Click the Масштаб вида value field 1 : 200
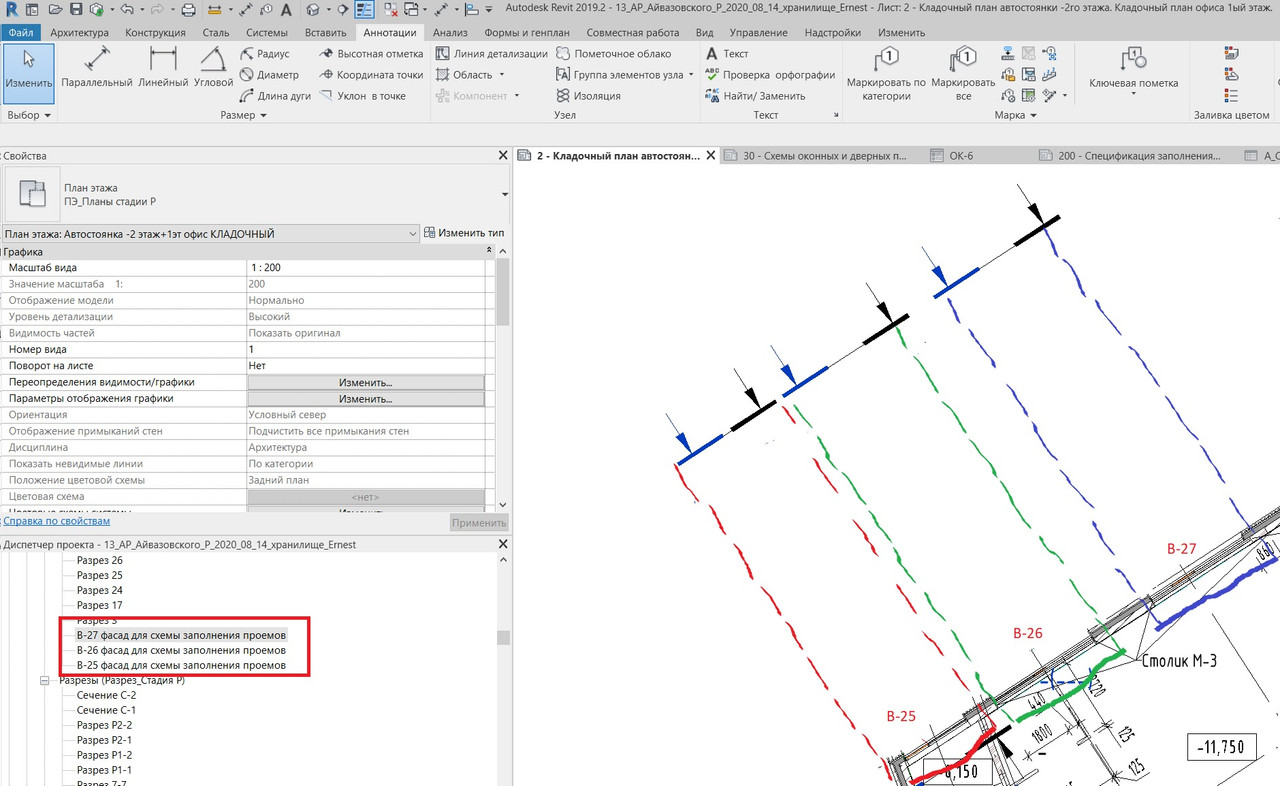The image size is (1280, 786). click(365, 268)
